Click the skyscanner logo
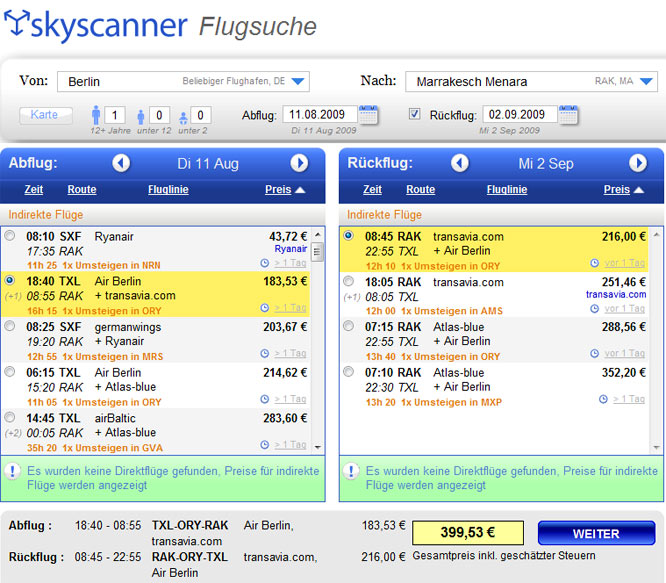 [x=96, y=25]
